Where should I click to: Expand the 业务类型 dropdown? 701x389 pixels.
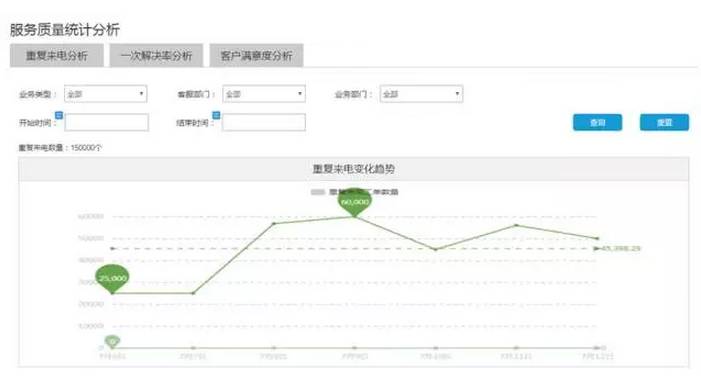click(x=106, y=94)
